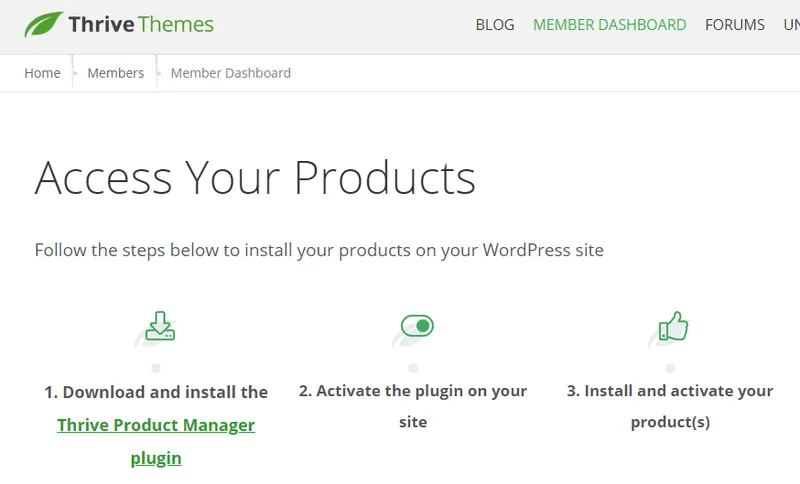
Task: Click the Thrive Themes leaf logo
Action: click(43, 24)
